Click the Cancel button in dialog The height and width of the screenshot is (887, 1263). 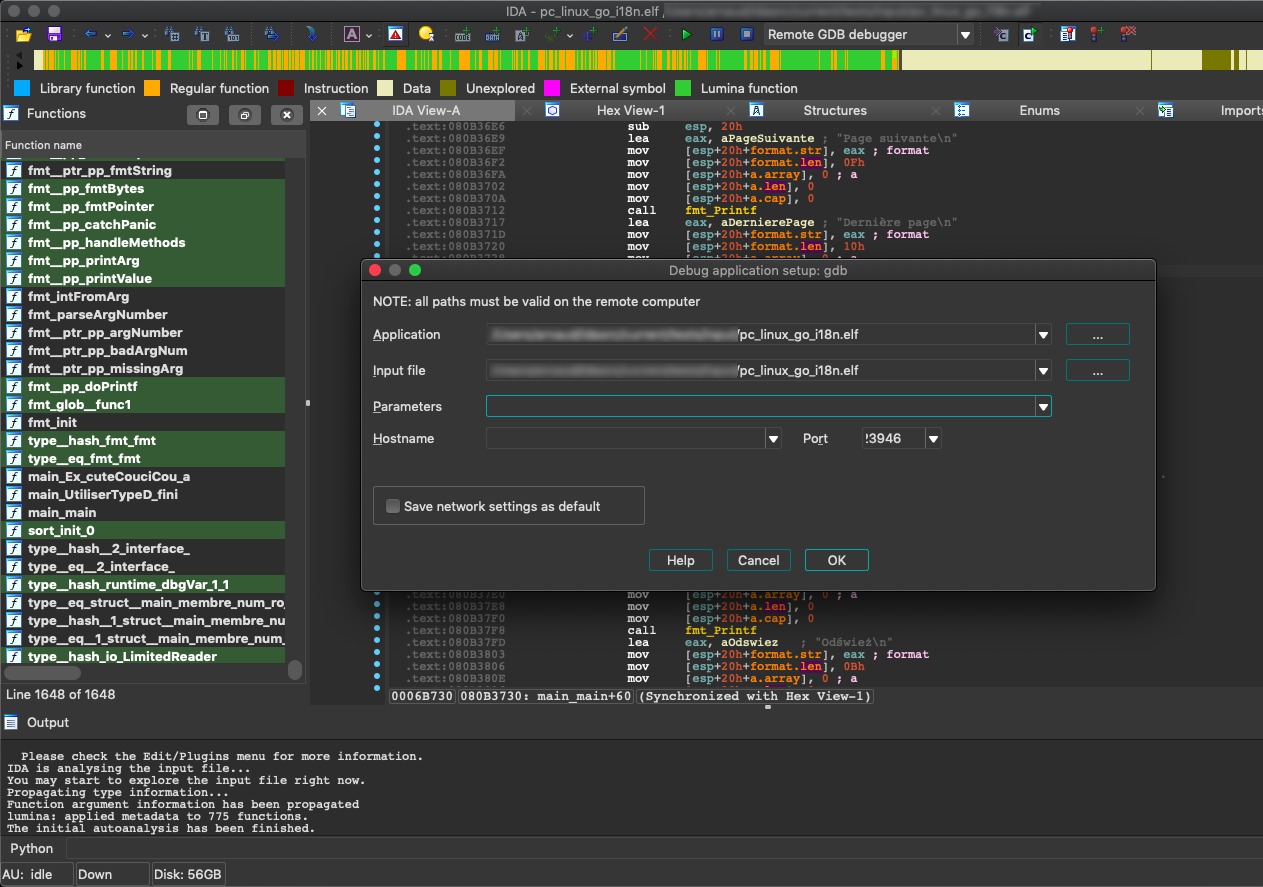click(x=758, y=560)
